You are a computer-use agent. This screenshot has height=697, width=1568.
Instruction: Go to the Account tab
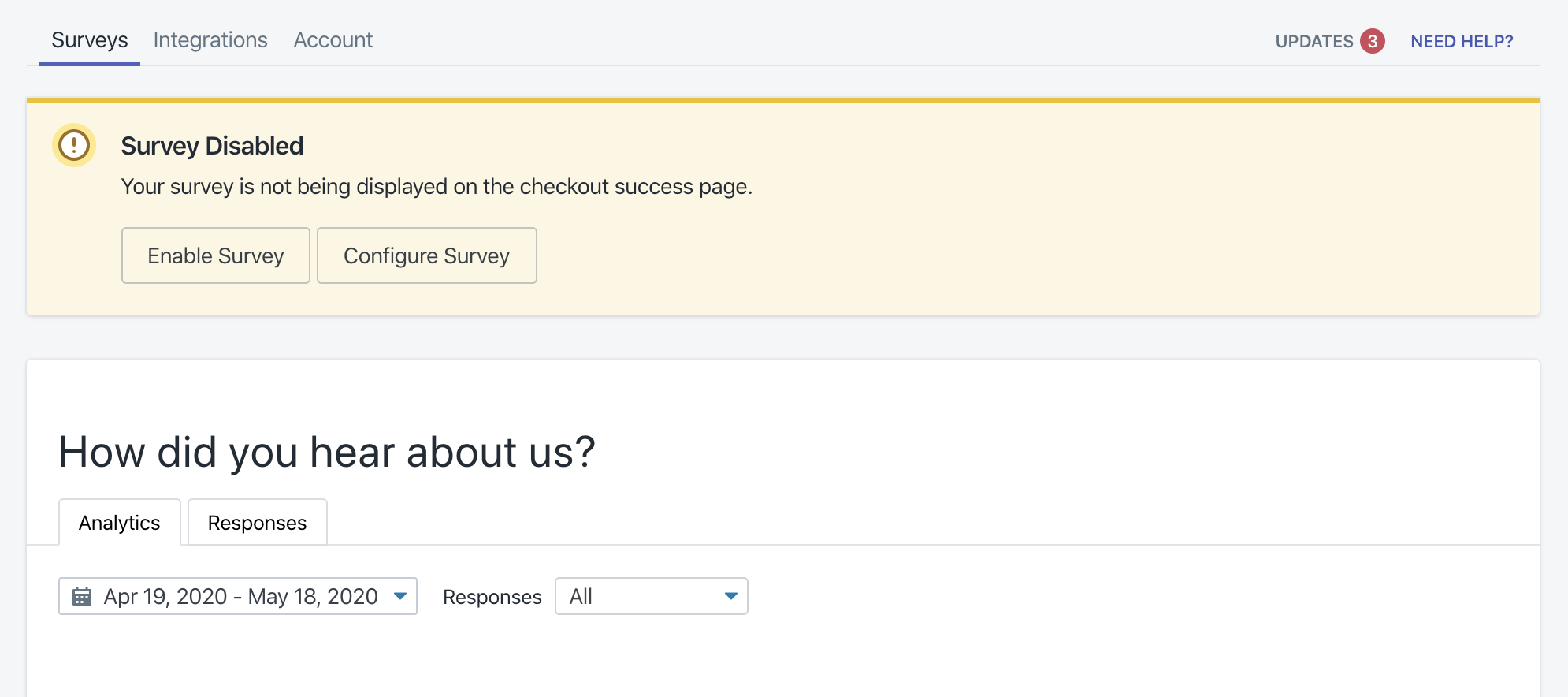point(333,40)
